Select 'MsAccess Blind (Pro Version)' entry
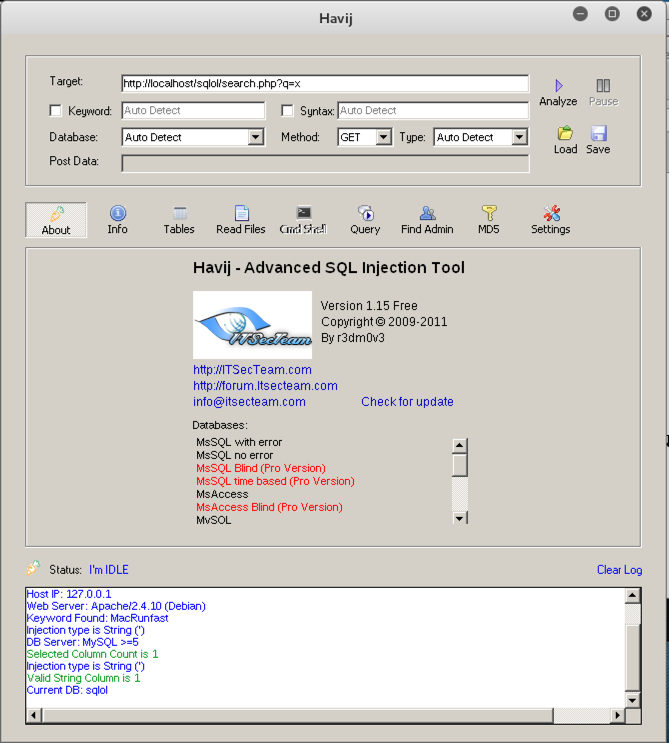This screenshot has width=669, height=743. coord(269,507)
